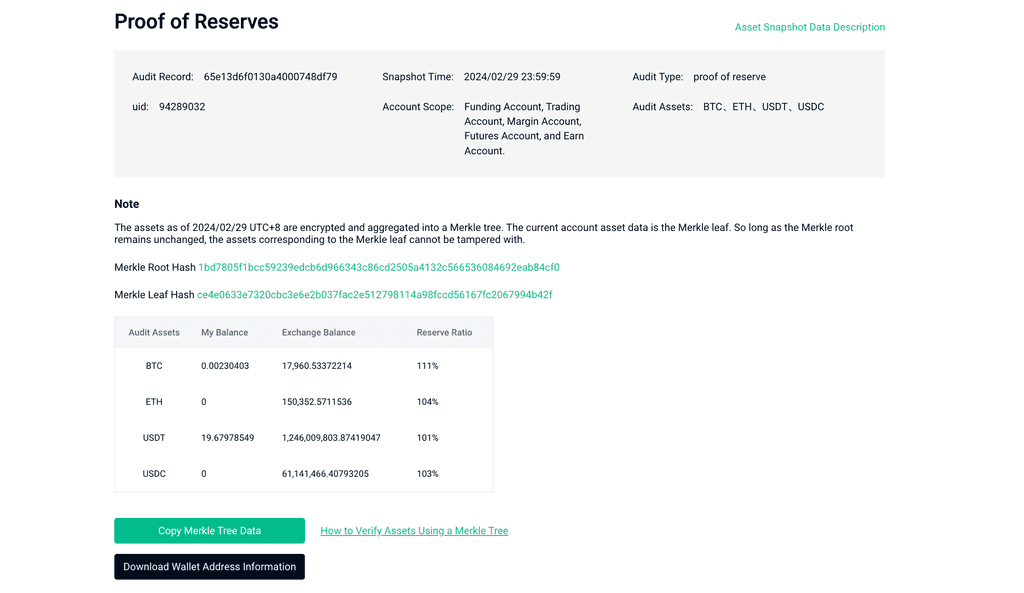Screen dimensions: 1024x593
Task: Open How to Verify Assets Using a Merkle Tree
Action: coord(414,530)
